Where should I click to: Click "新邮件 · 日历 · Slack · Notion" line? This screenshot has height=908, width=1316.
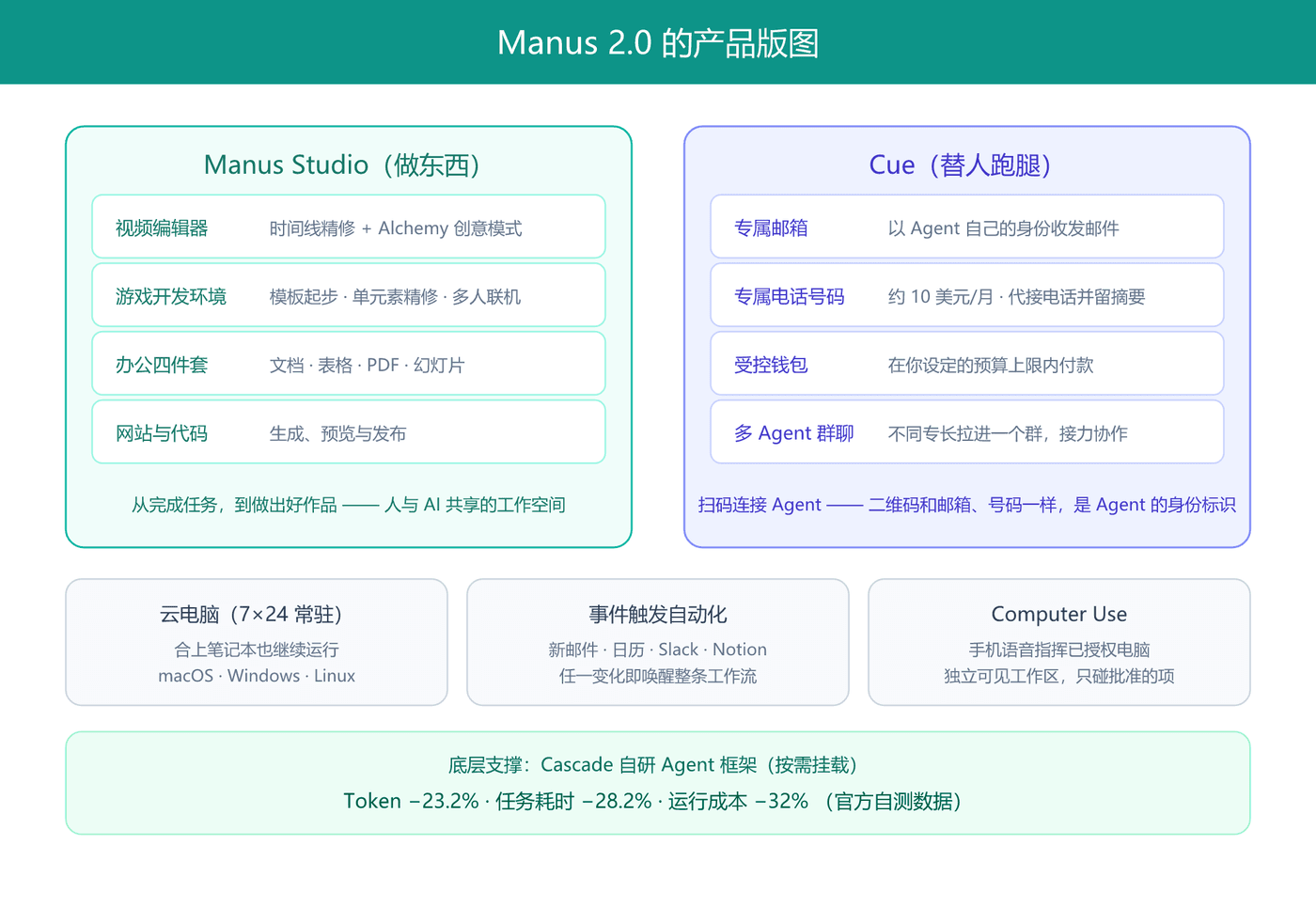tap(658, 650)
